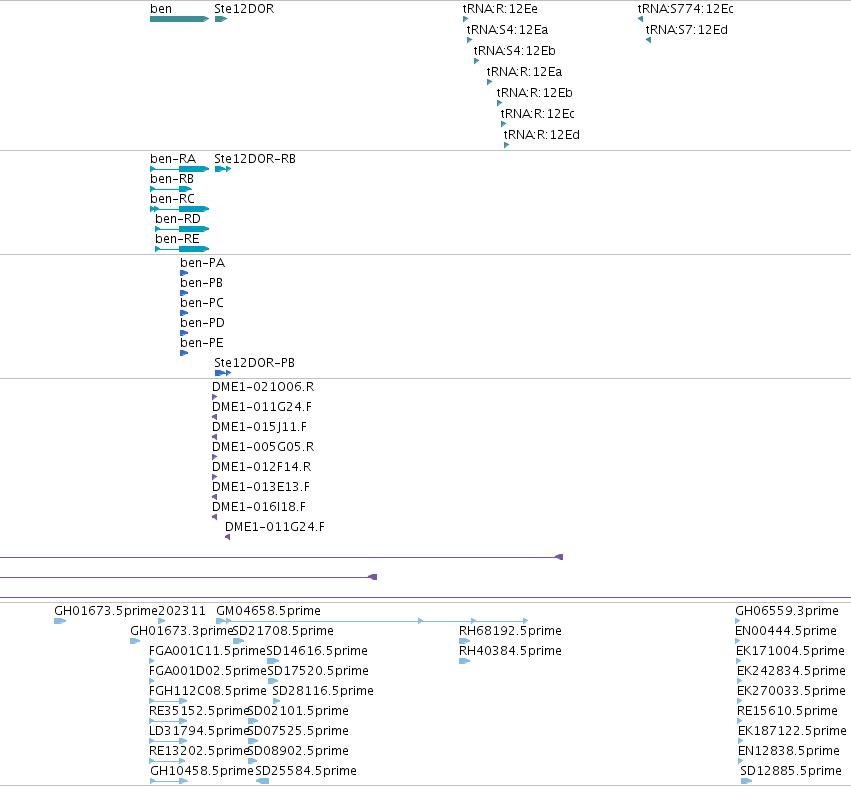Select the ben-RE transcript glyph
851x786 pixels.
(182, 249)
